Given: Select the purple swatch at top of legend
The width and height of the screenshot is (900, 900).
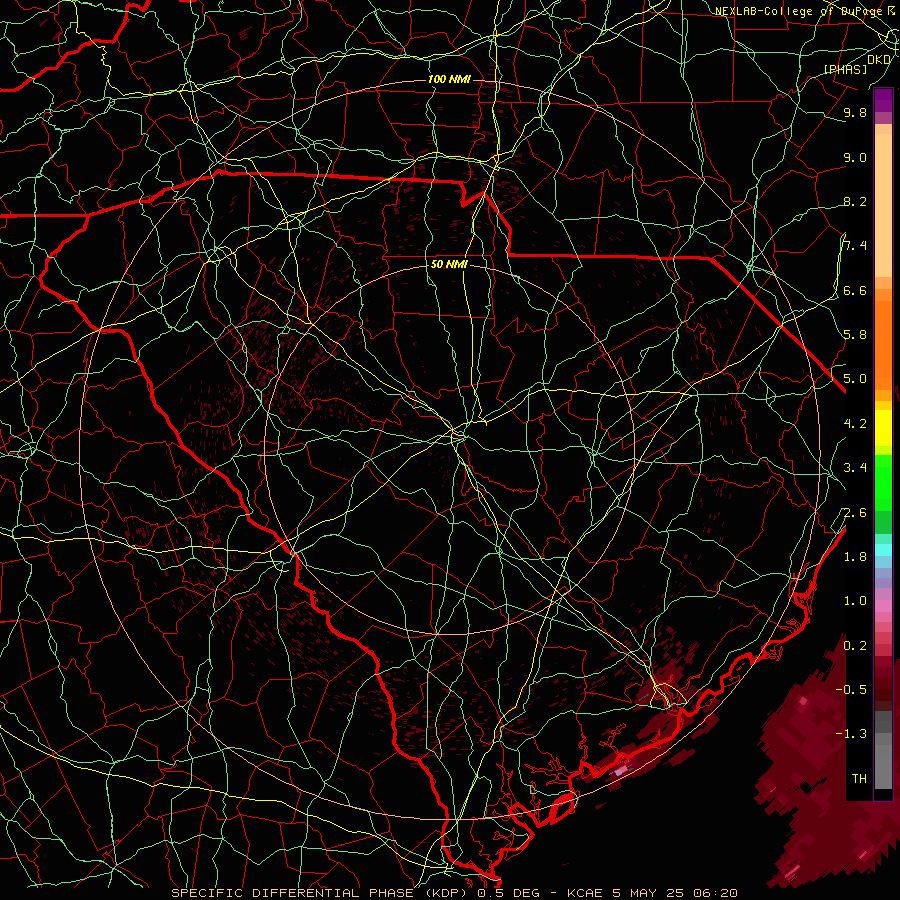Looking at the screenshot, I should (x=883, y=100).
